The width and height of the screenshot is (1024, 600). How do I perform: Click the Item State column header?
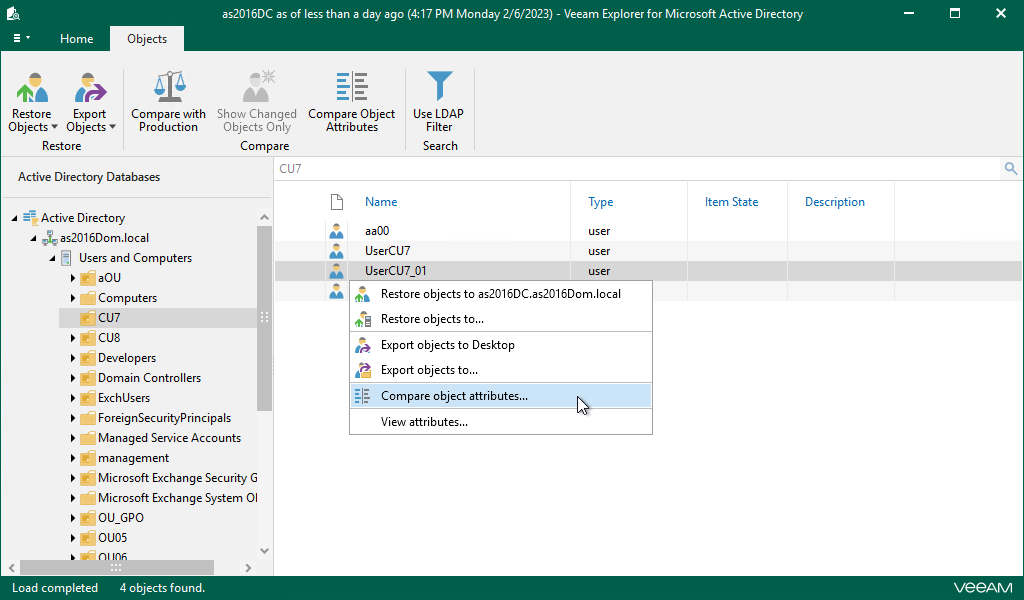point(731,202)
